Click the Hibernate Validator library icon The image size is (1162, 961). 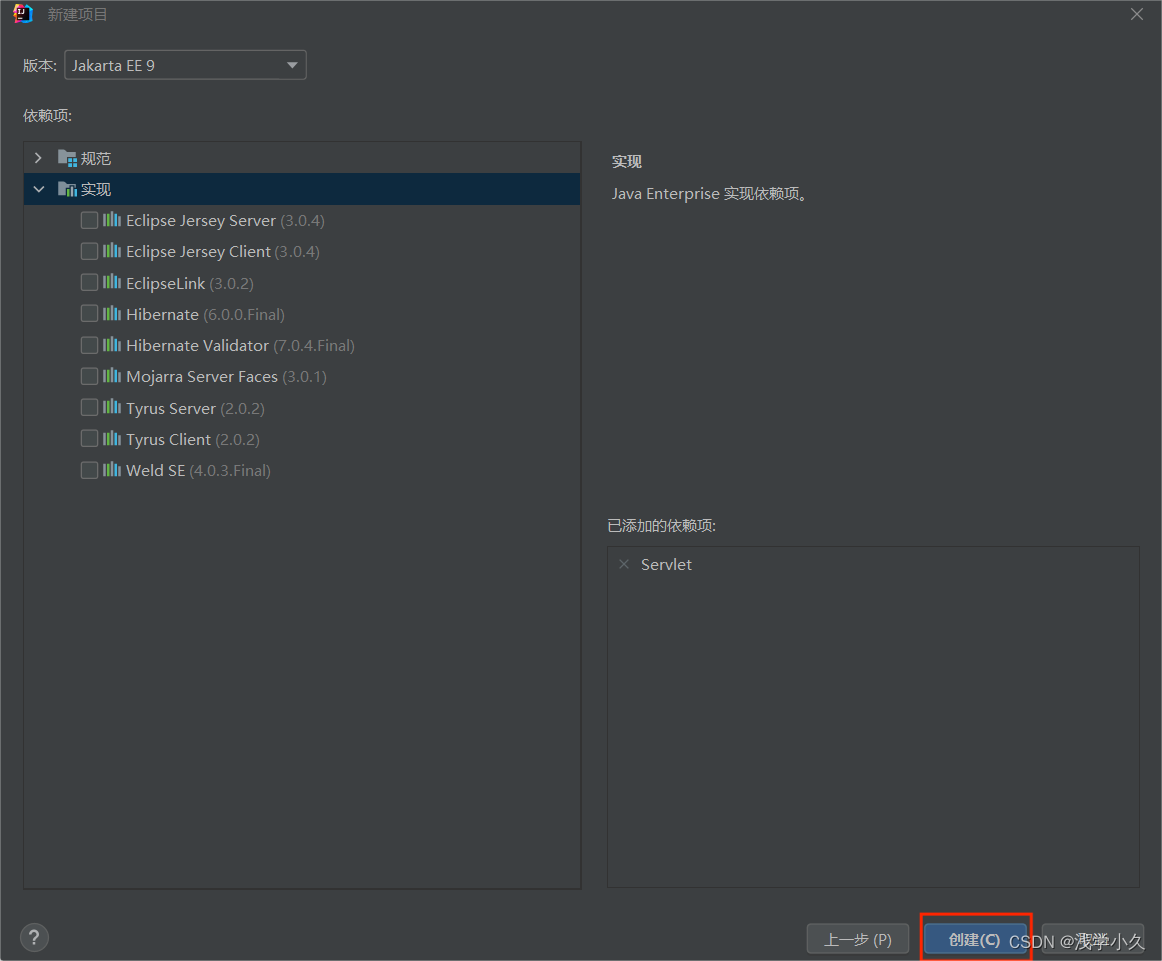point(112,345)
